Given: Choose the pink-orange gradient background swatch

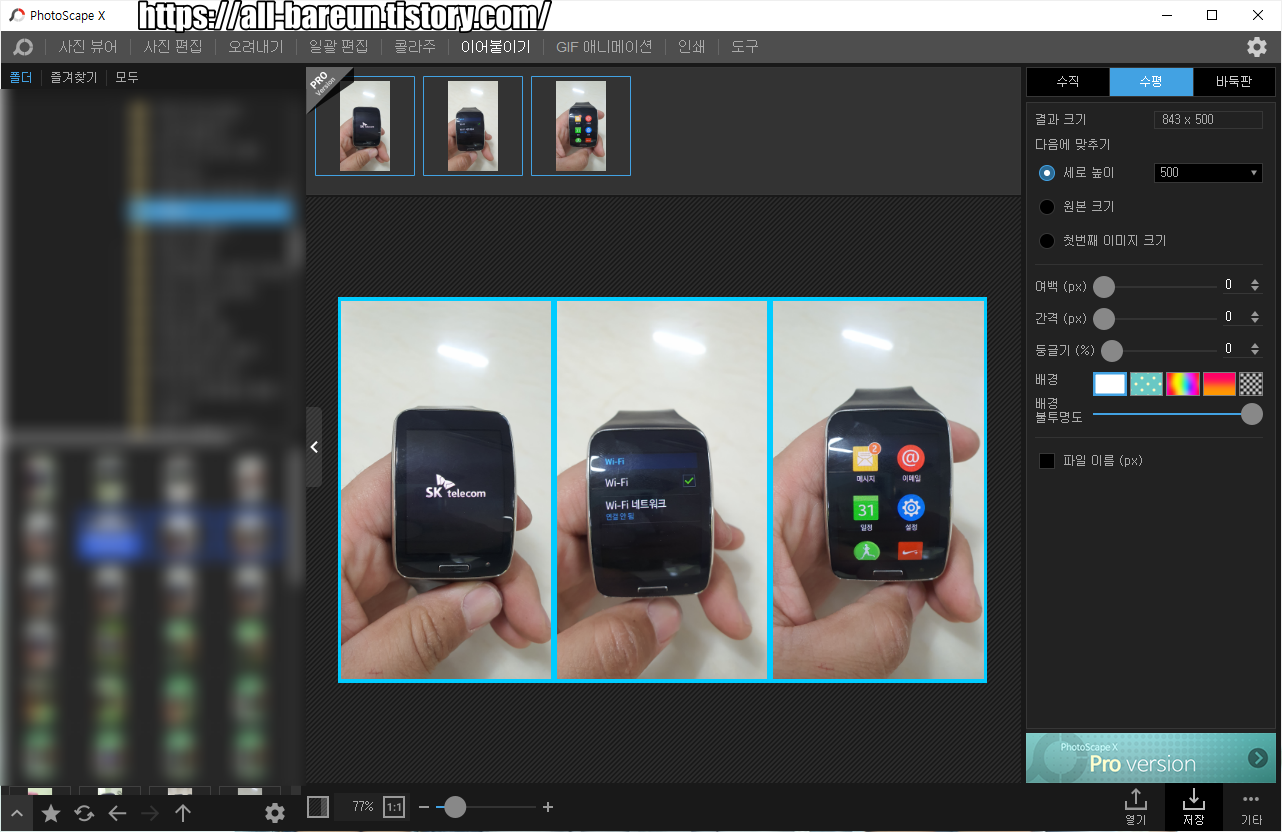Looking at the screenshot, I should coord(1219,384).
